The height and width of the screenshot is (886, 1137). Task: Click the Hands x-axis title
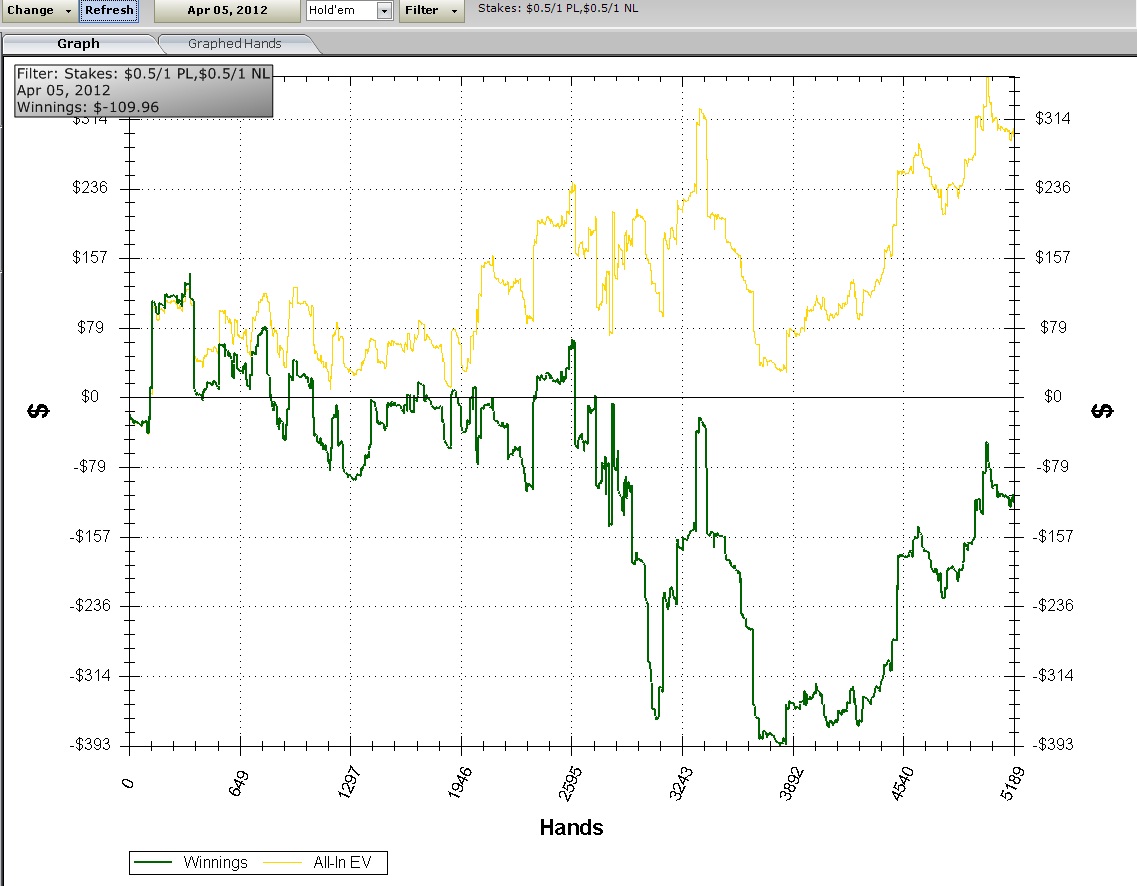(571, 827)
